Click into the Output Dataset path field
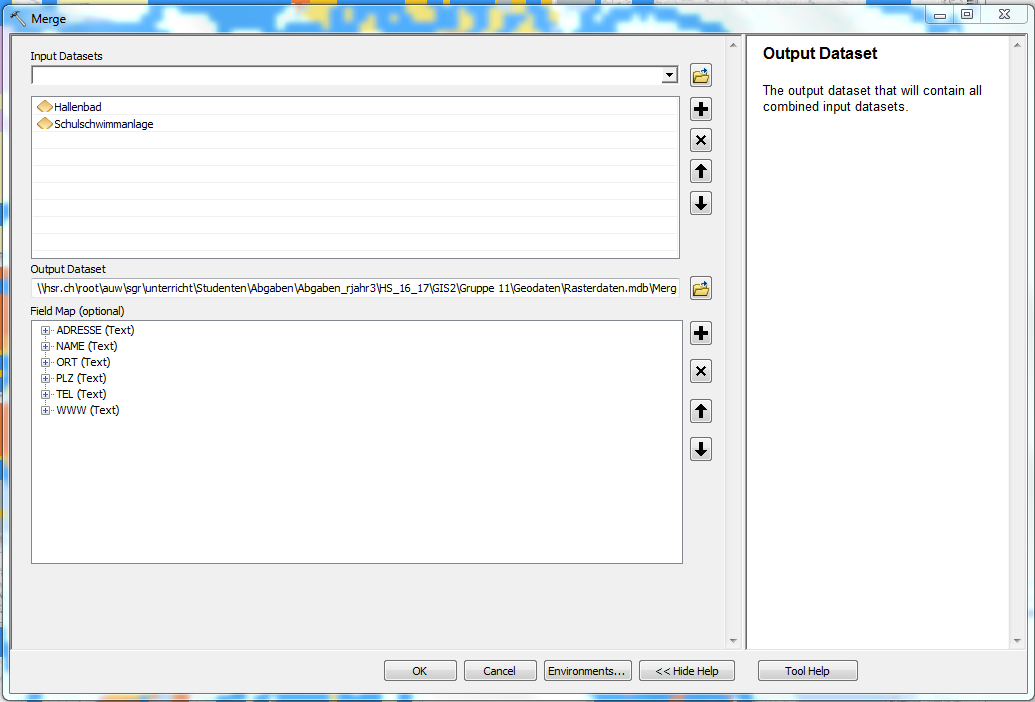This screenshot has height=702, width=1035. pyautogui.click(x=355, y=289)
